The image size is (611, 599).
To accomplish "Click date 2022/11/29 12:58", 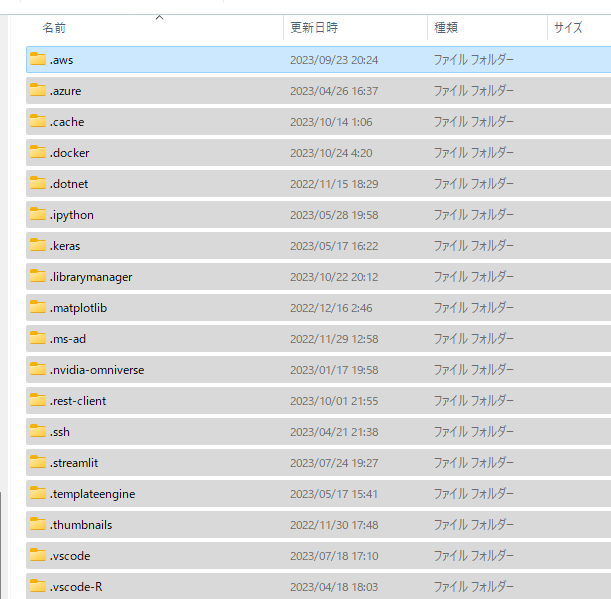I will click(334, 339).
